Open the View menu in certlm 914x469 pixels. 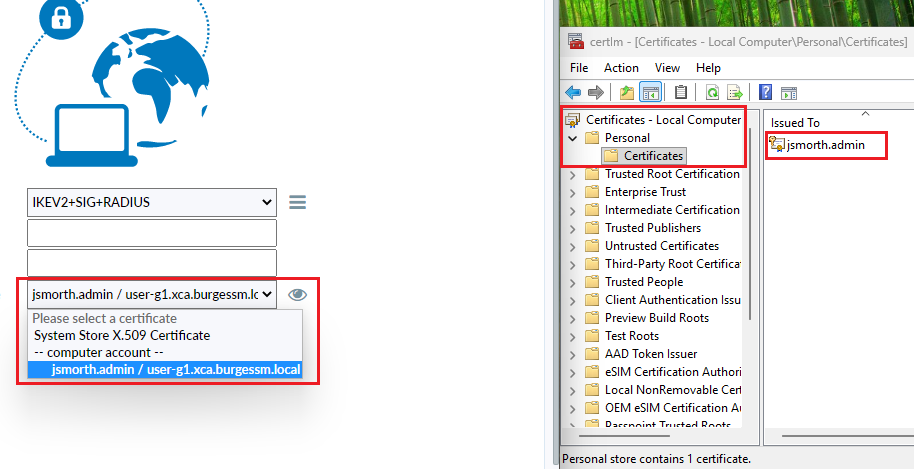tap(667, 68)
